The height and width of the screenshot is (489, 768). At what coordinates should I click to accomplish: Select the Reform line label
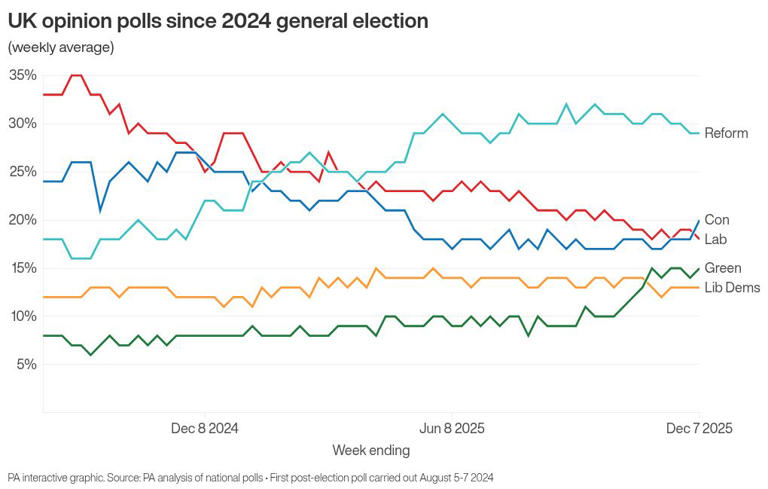tap(726, 133)
